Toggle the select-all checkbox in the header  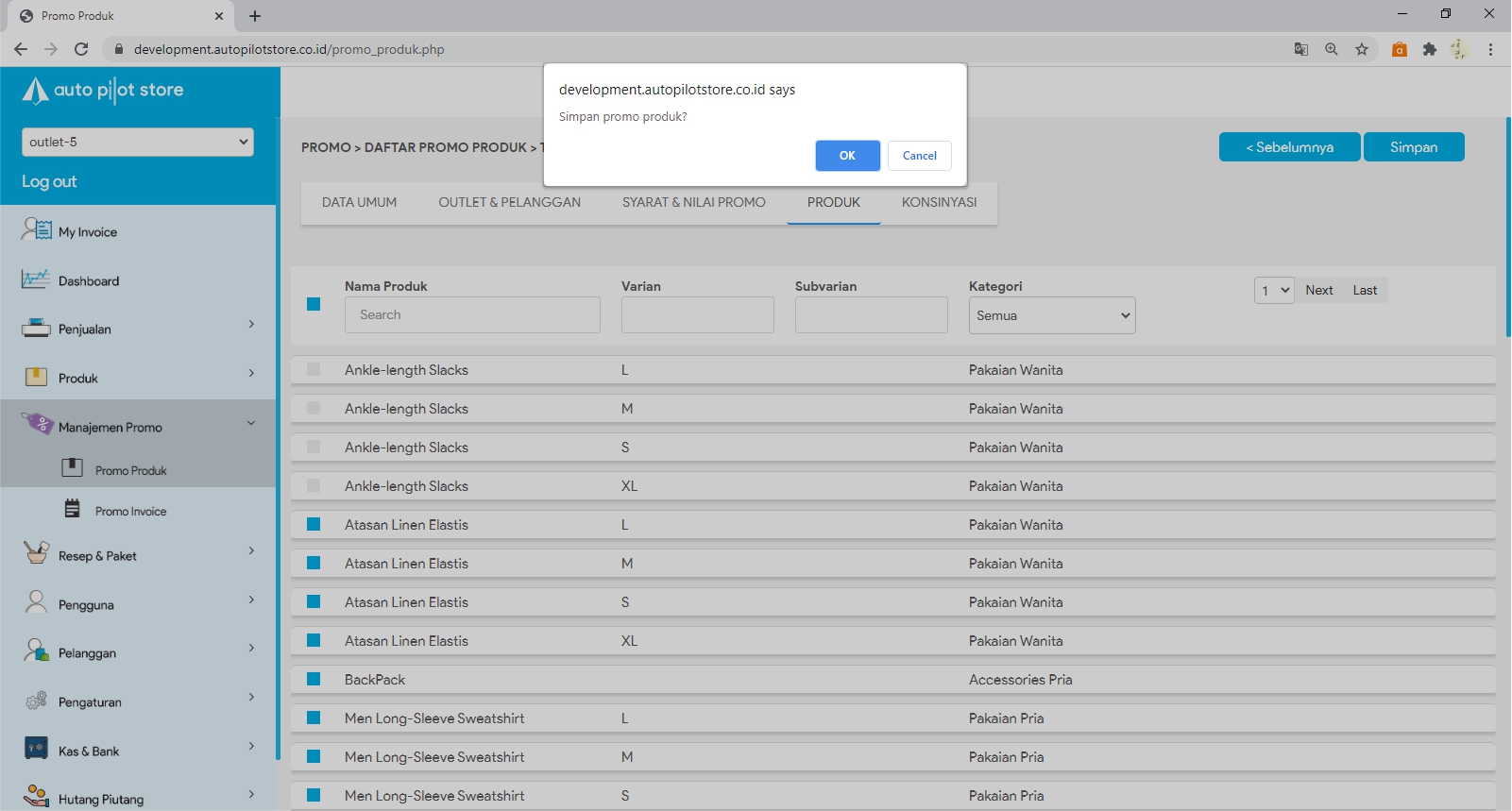pyautogui.click(x=314, y=304)
